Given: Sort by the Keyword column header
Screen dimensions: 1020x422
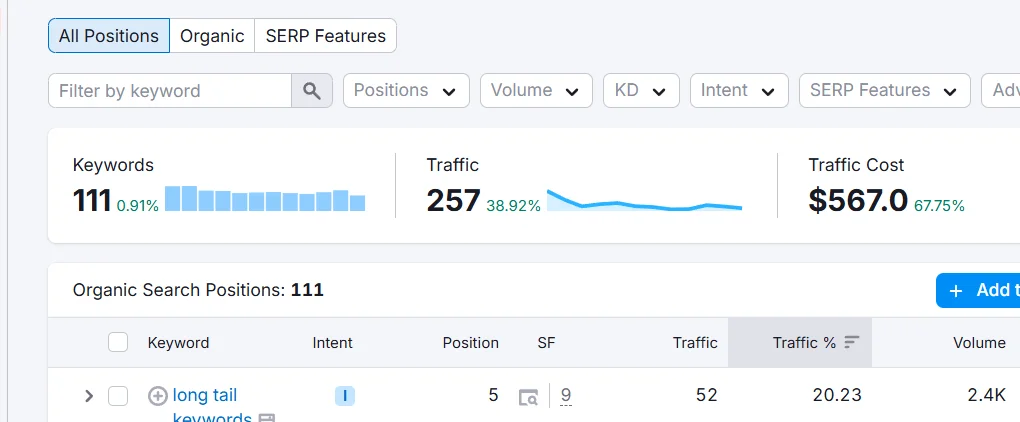Looking at the screenshot, I should [x=178, y=343].
